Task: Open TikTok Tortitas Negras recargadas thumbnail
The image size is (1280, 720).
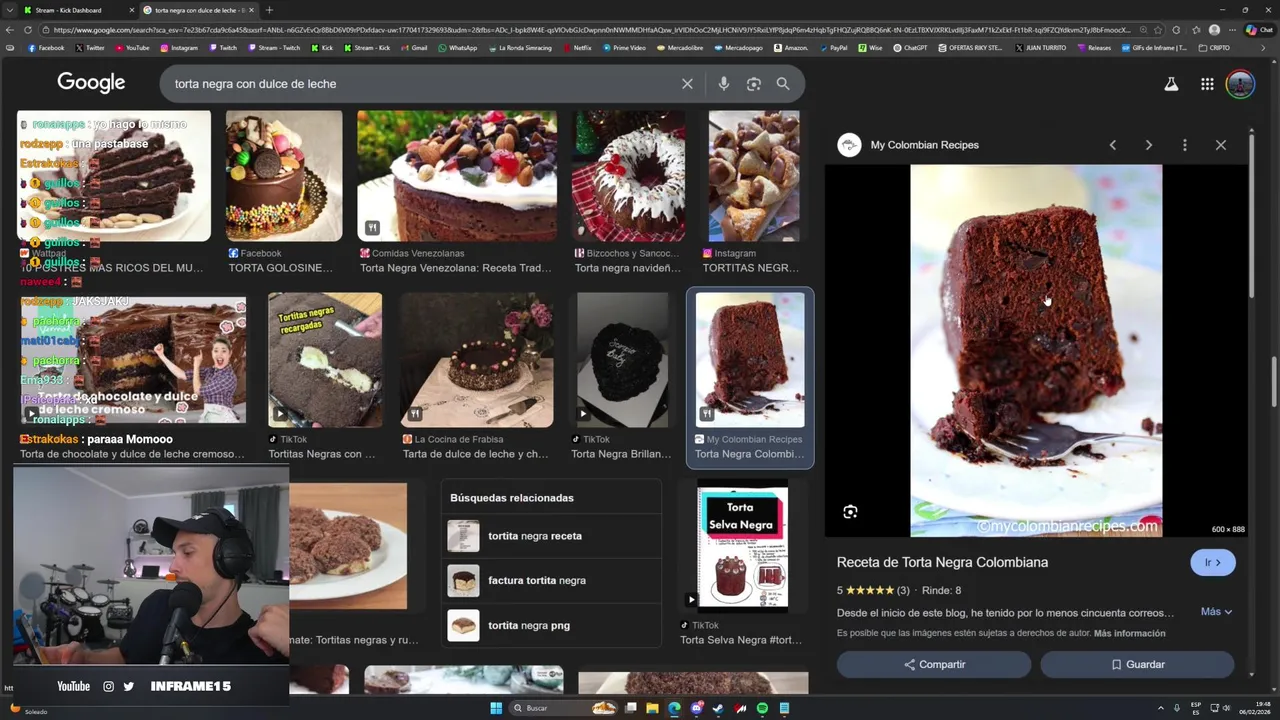Action: [x=325, y=360]
